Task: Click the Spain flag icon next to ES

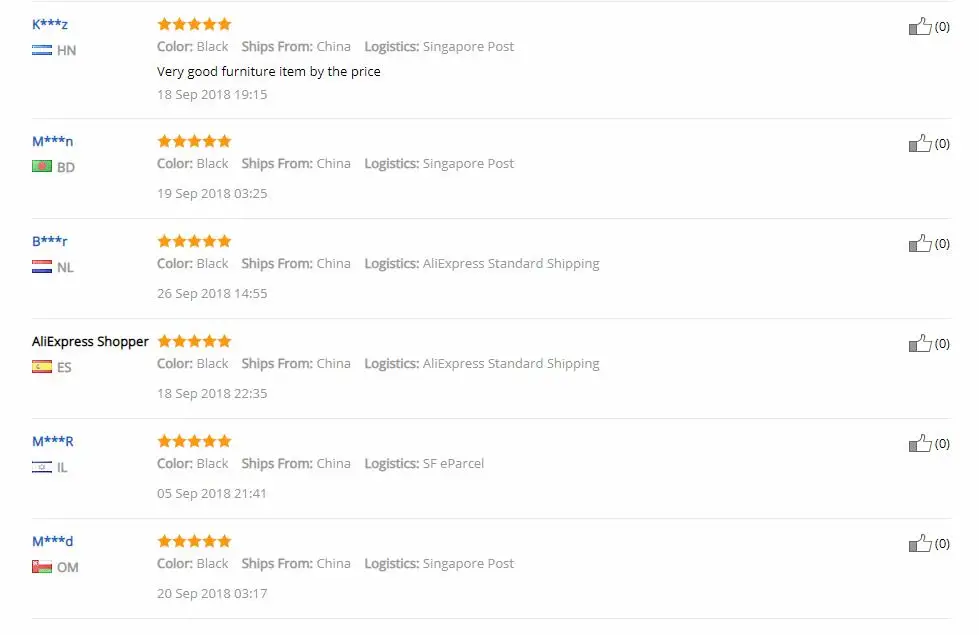Action: pos(42,367)
